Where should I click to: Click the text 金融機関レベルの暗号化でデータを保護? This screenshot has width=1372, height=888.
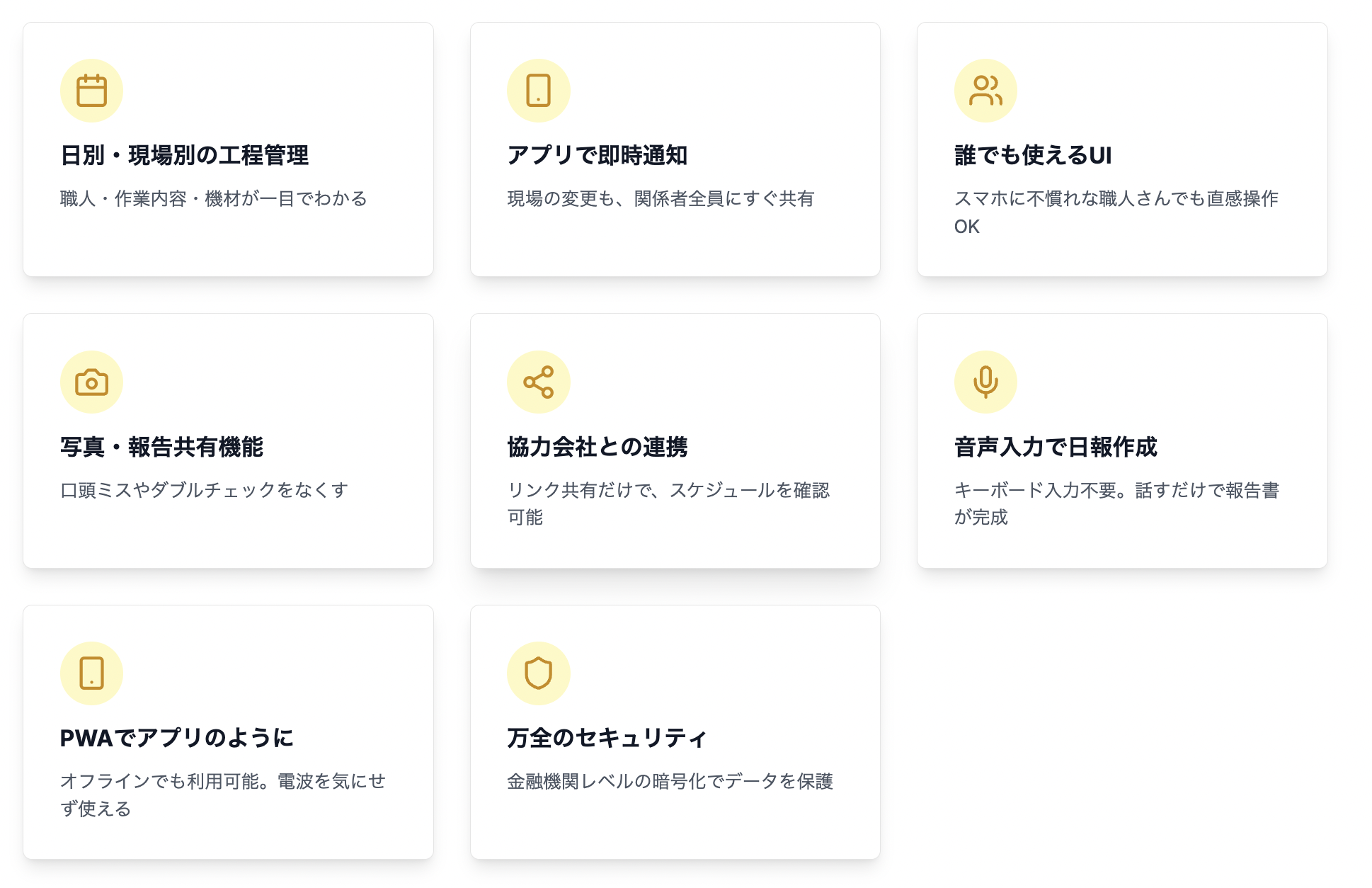pos(670,781)
